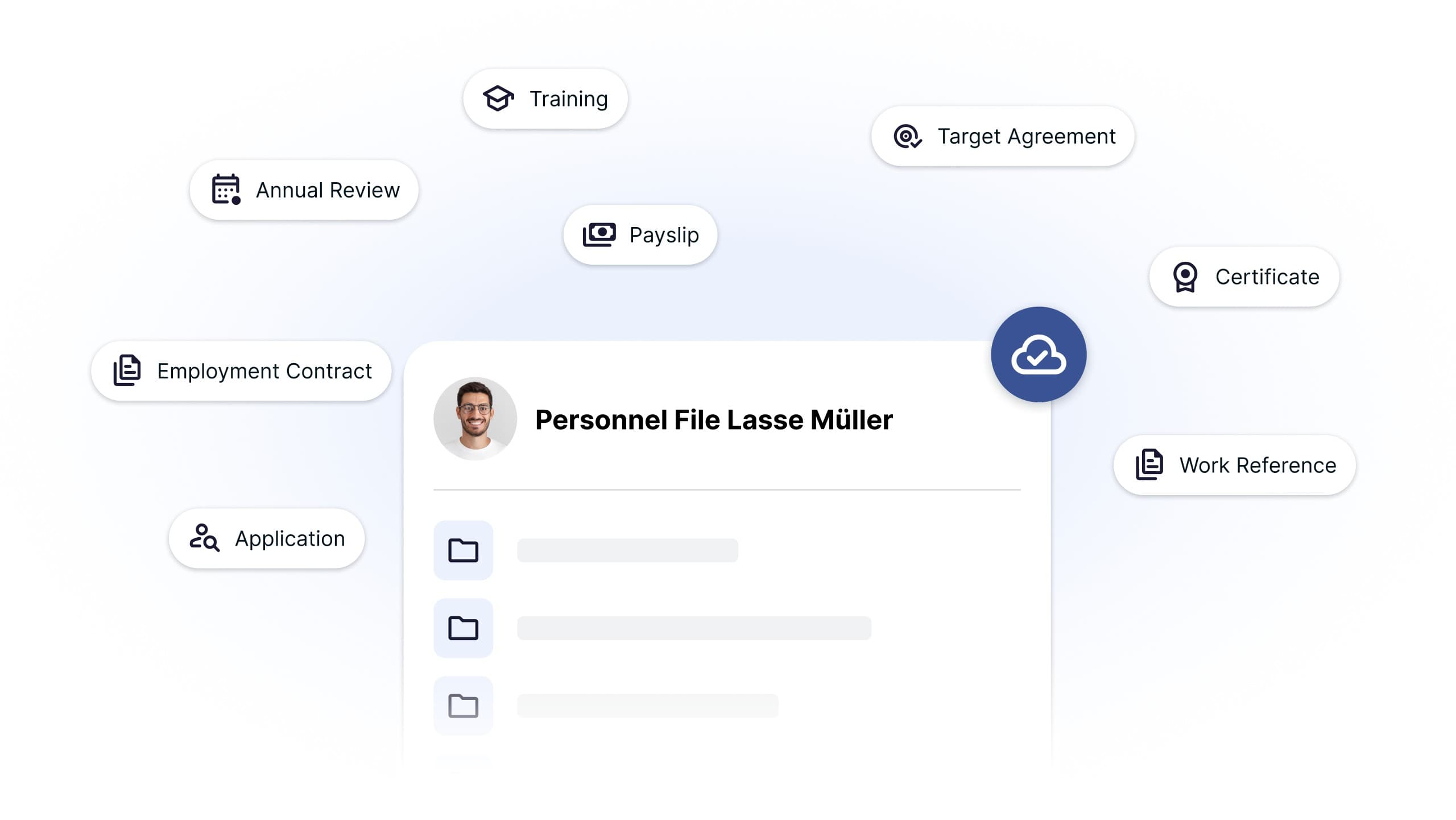Open the Application label
This screenshot has height=820, width=1456.
coord(290,539)
